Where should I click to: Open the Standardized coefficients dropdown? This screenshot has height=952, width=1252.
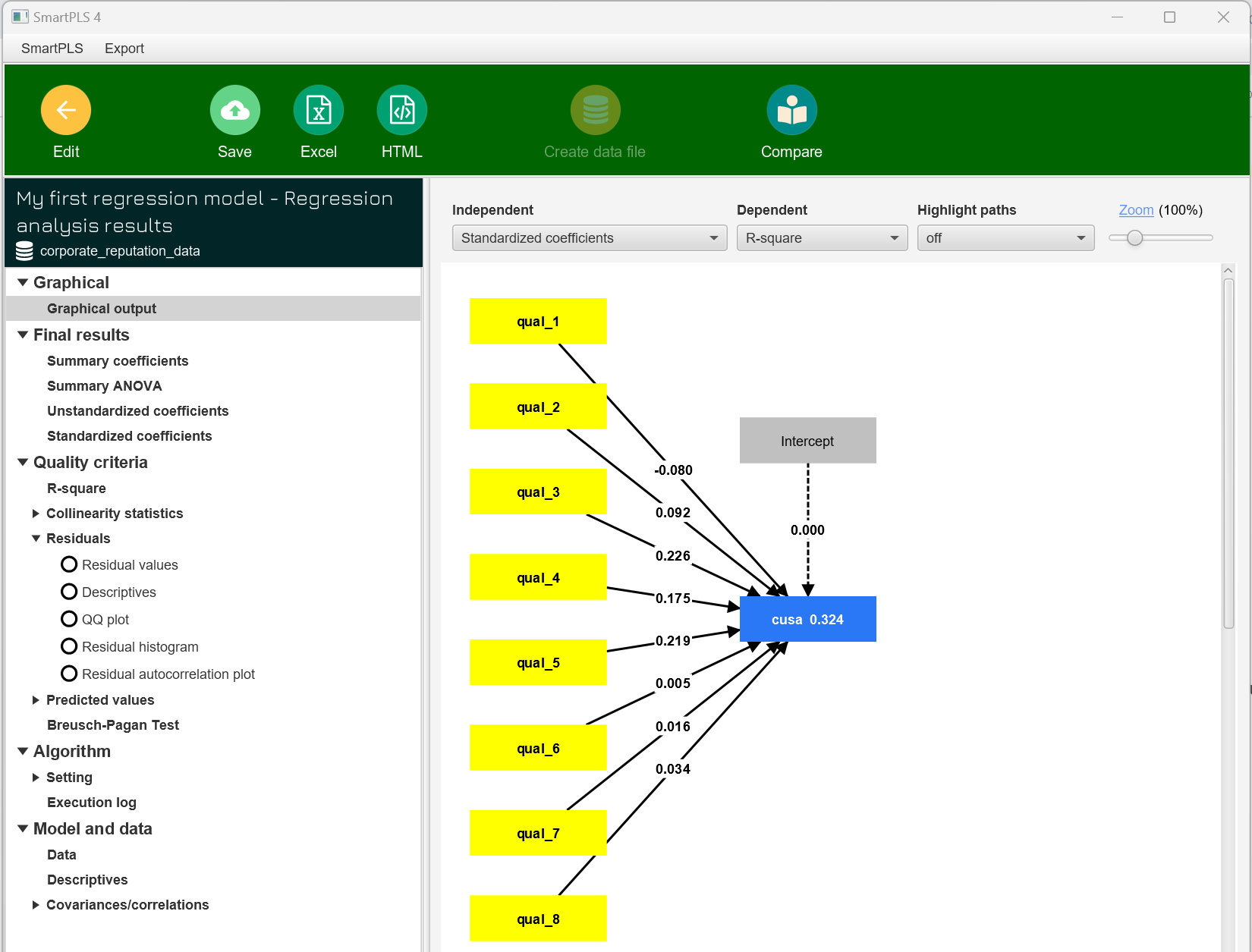pos(589,238)
